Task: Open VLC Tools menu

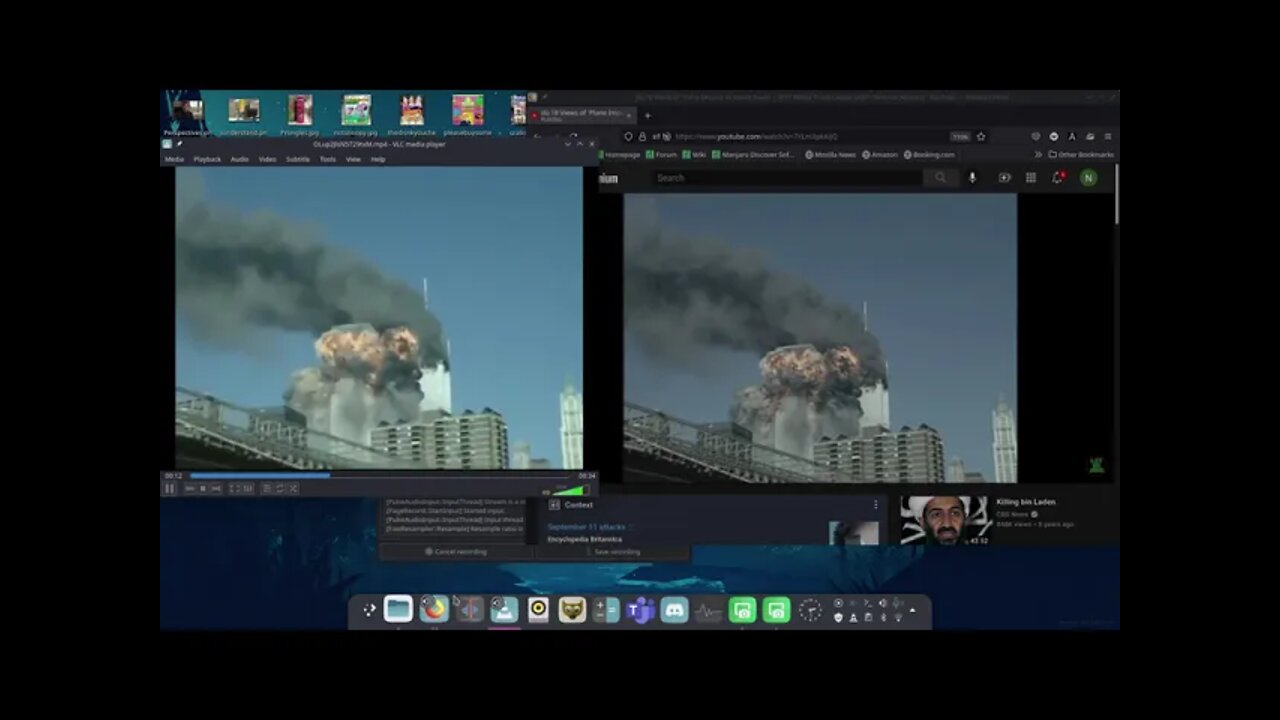Action: tap(328, 159)
